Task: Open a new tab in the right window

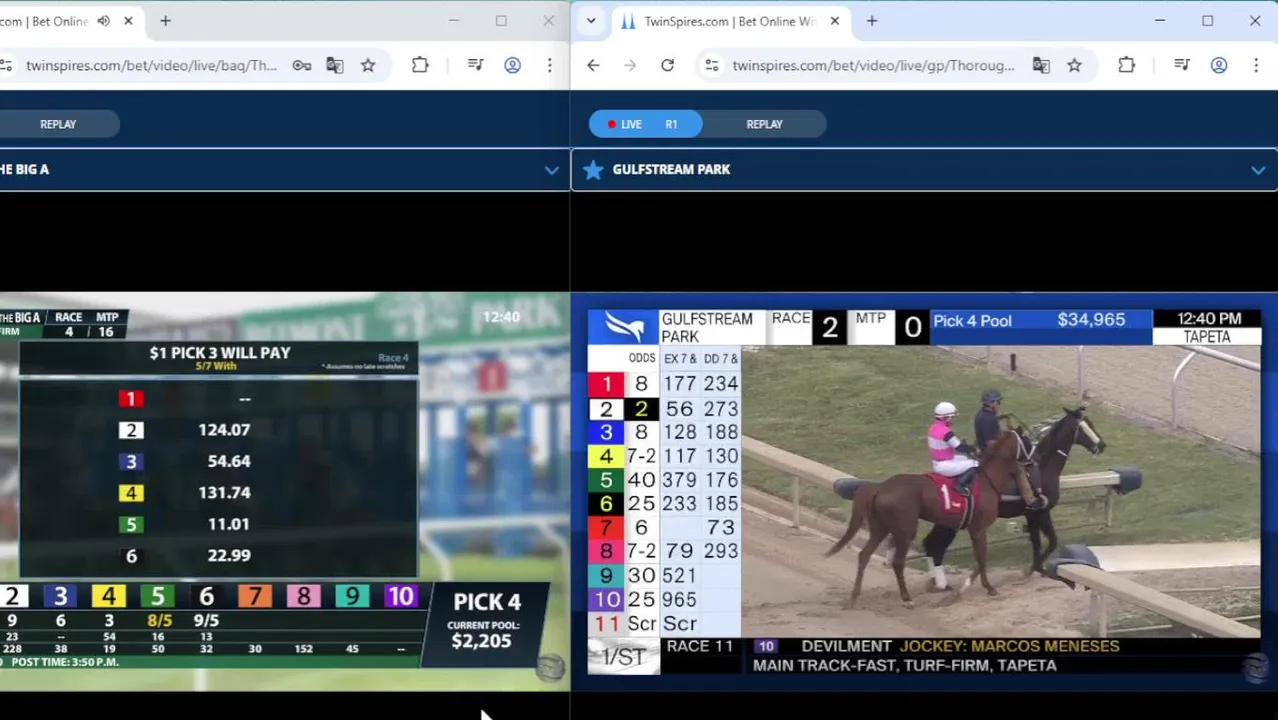Action: pos(872,21)
